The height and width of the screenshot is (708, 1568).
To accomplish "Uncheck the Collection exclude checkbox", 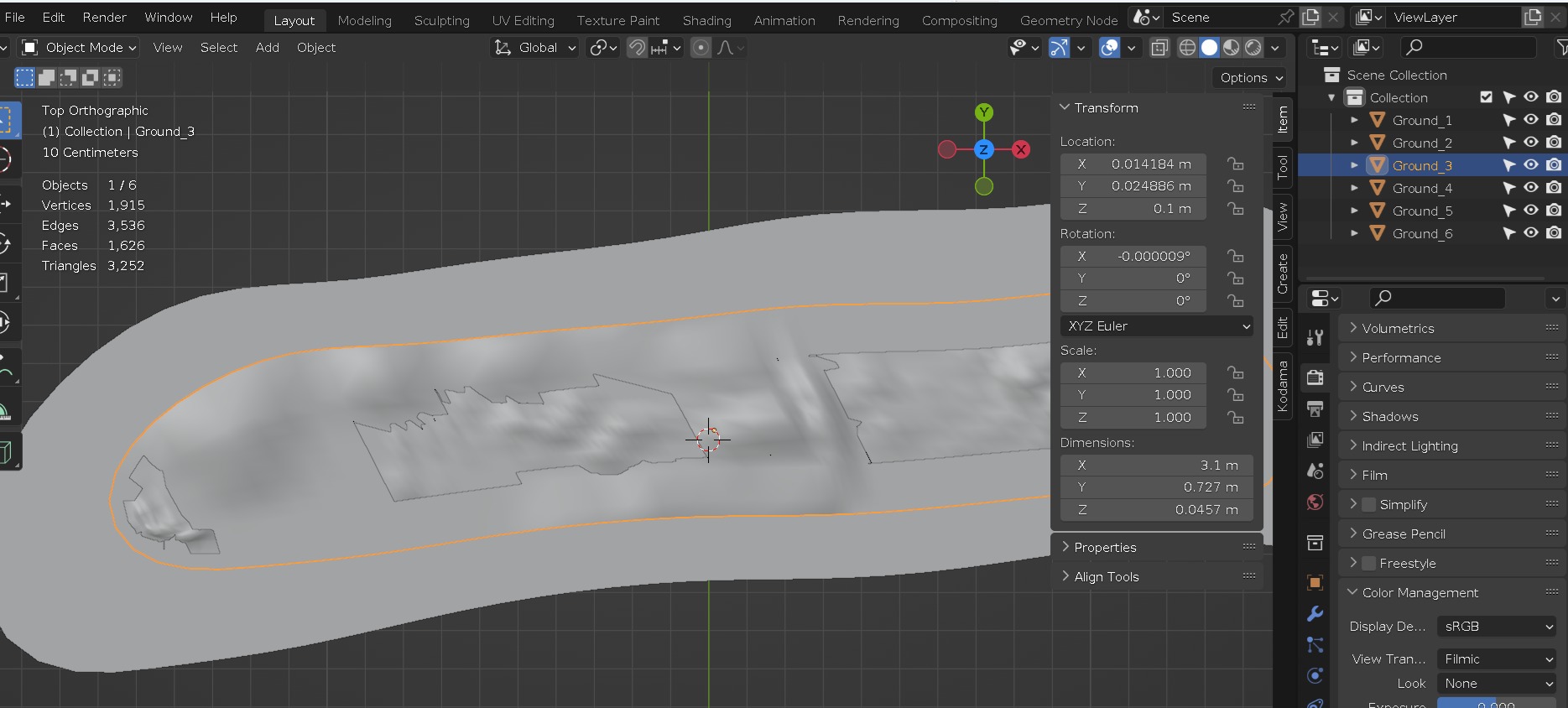I will pyautogui.click(x=1487, y=97).
